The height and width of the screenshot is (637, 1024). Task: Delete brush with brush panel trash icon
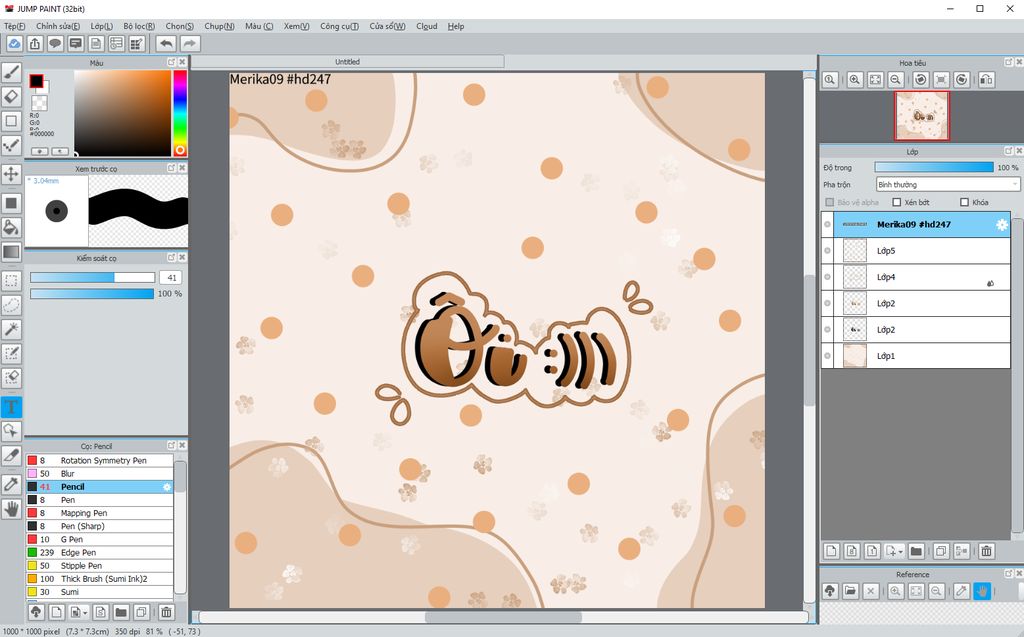pos(166,612)
